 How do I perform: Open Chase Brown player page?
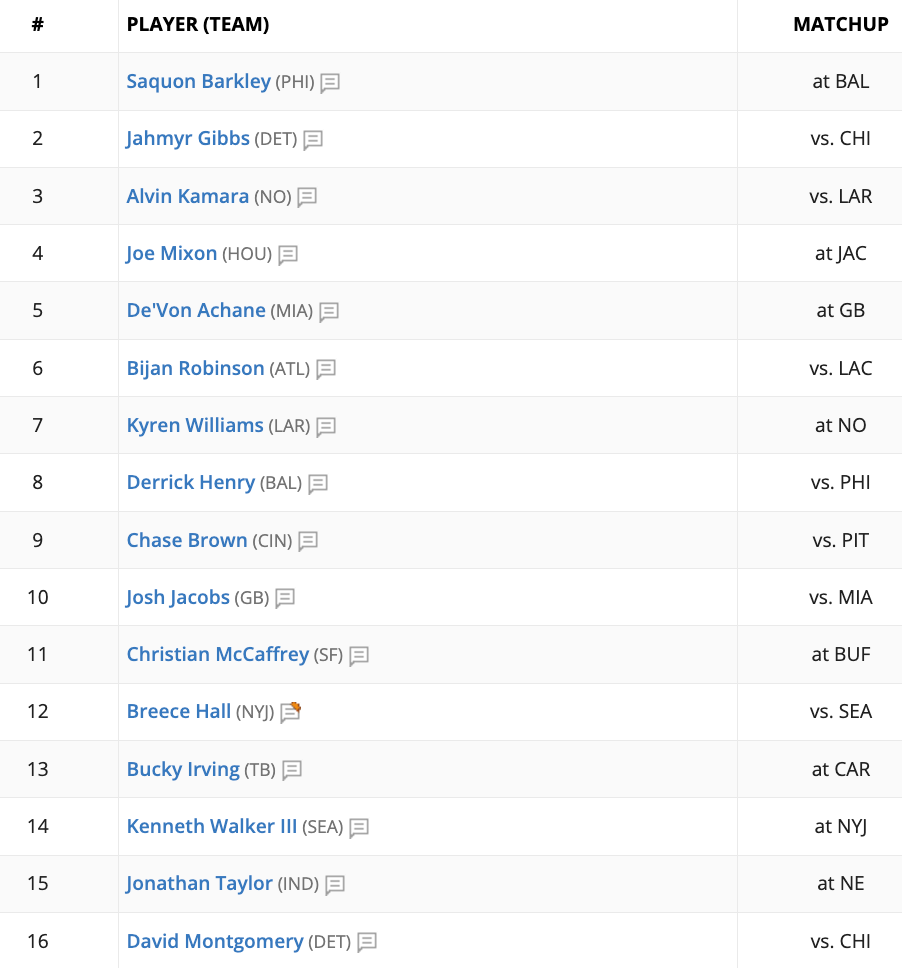click(187, 540)
